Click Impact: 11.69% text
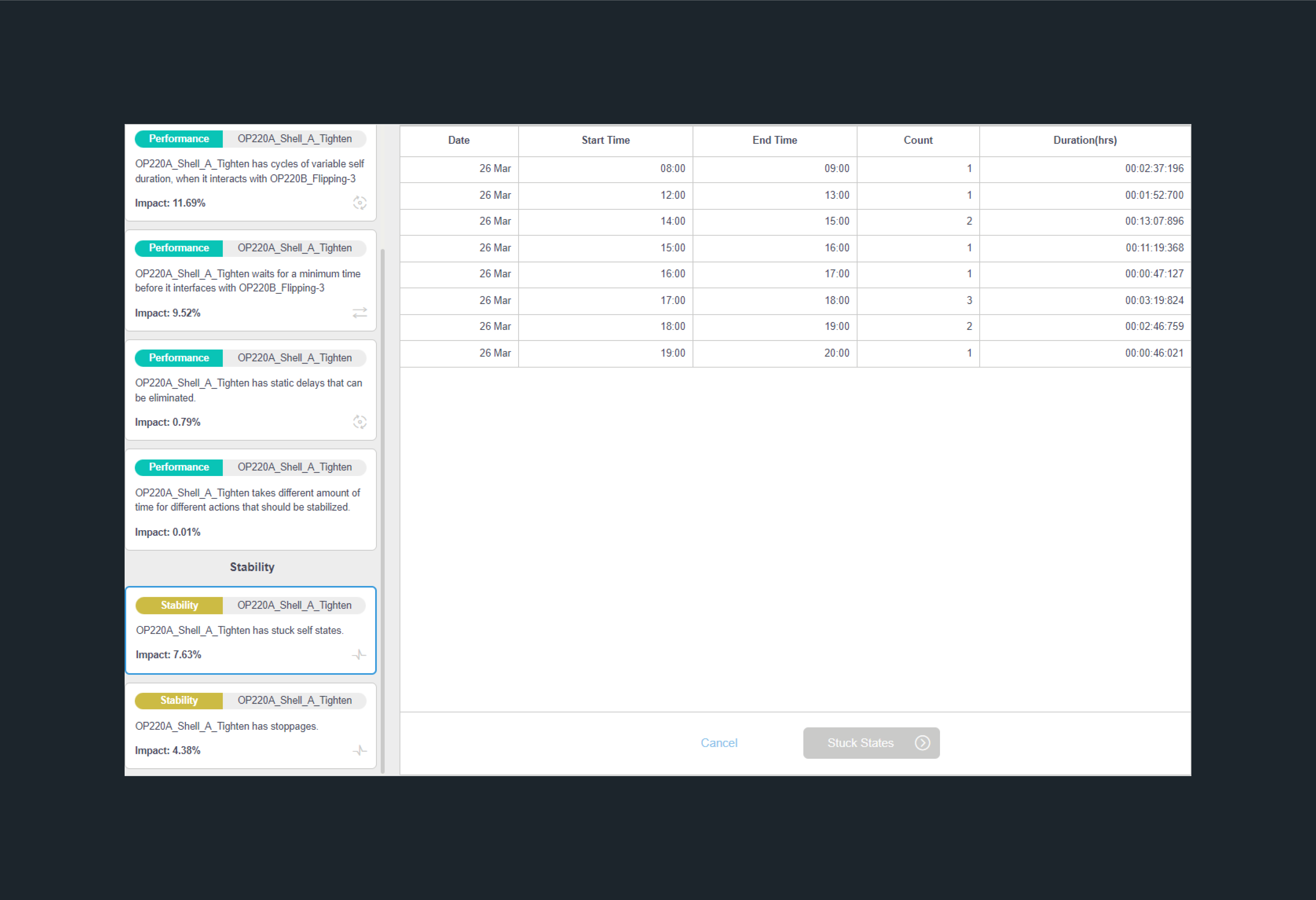1316x900 pixels. 170,203
